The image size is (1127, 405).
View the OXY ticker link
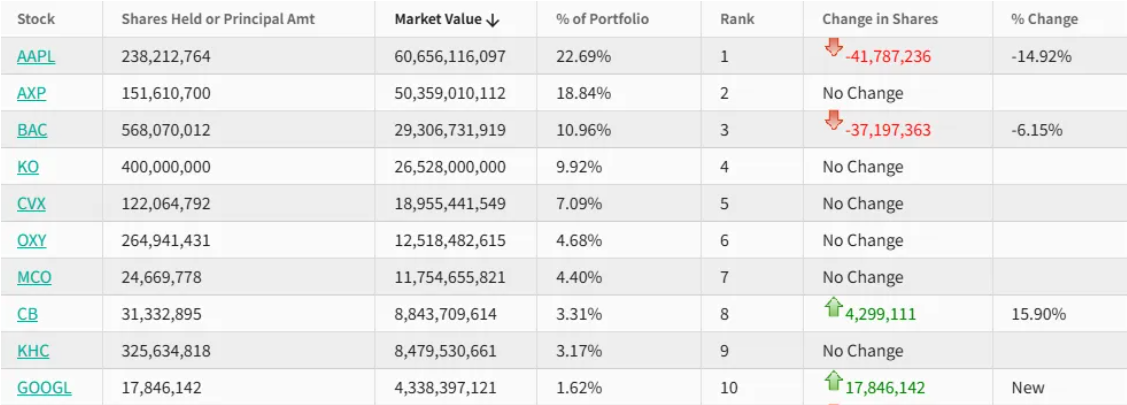pyautogui.click(x=32, y=240)
